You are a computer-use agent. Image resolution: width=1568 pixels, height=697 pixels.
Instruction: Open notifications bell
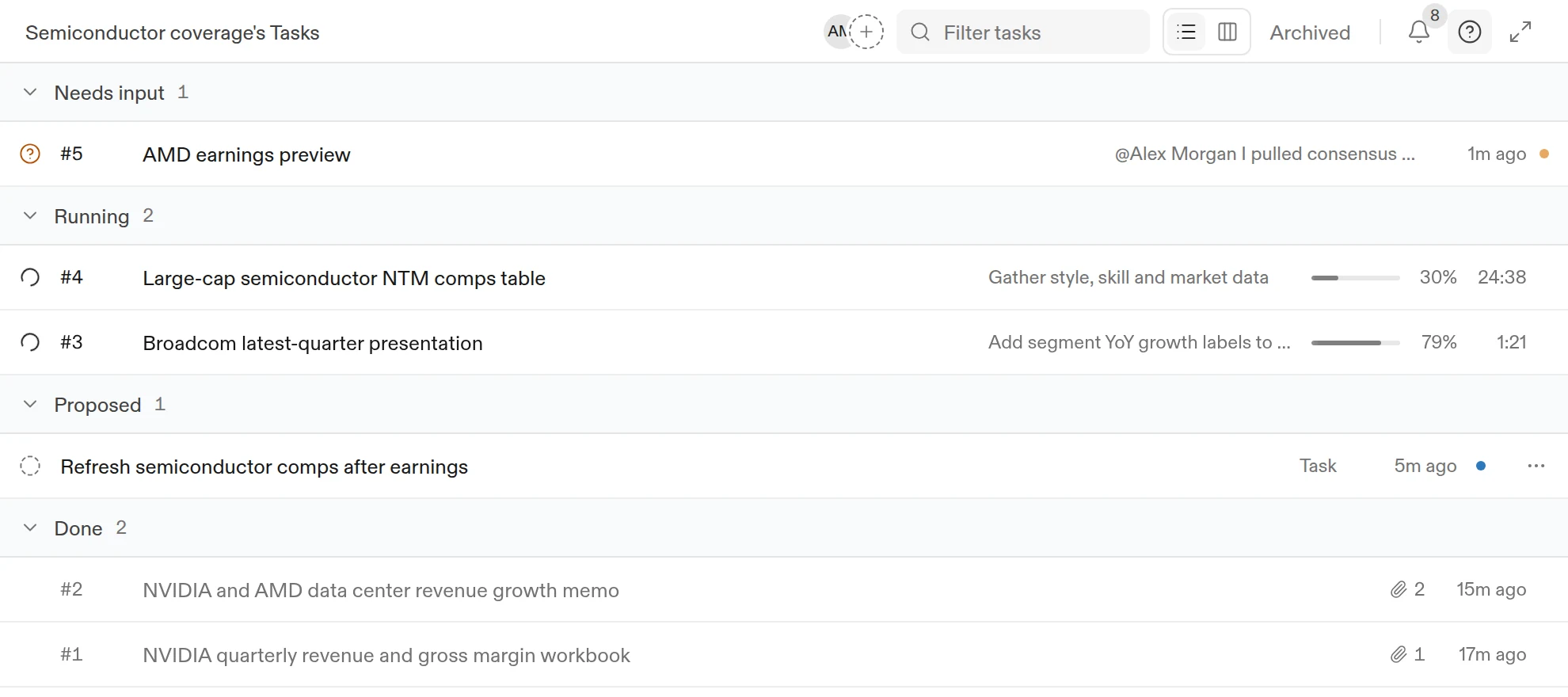click(x=1418, y=32)
